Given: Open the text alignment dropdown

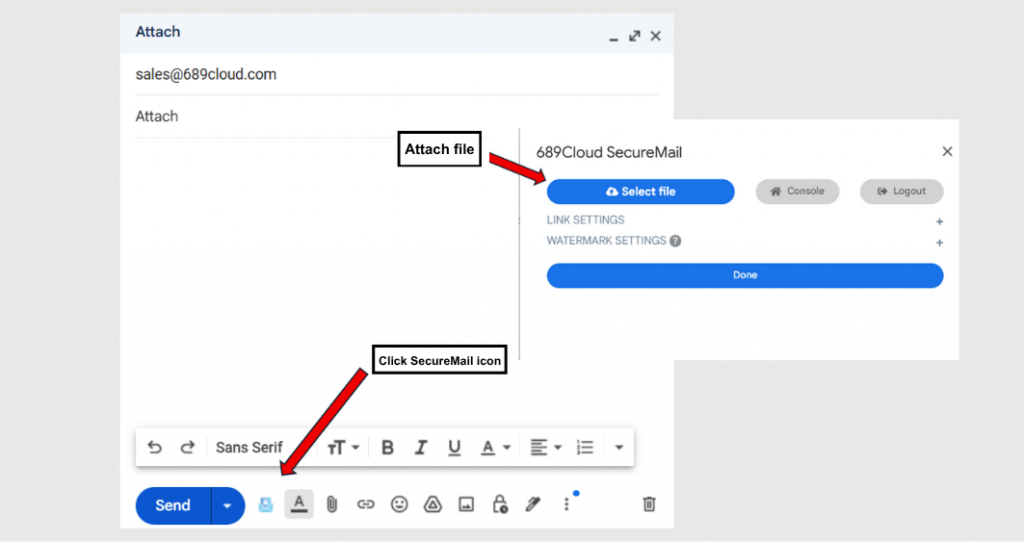Looking at the screenshot, I should tap(546, 447).
